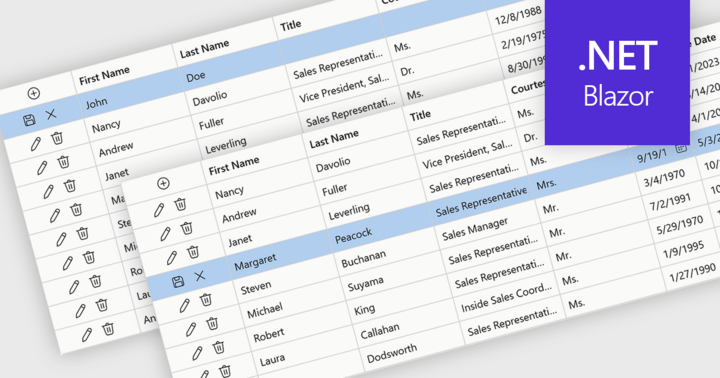Screen dimensions: 720x378
Task: Click the 7/2/1991 date cell
Action: 670,202
